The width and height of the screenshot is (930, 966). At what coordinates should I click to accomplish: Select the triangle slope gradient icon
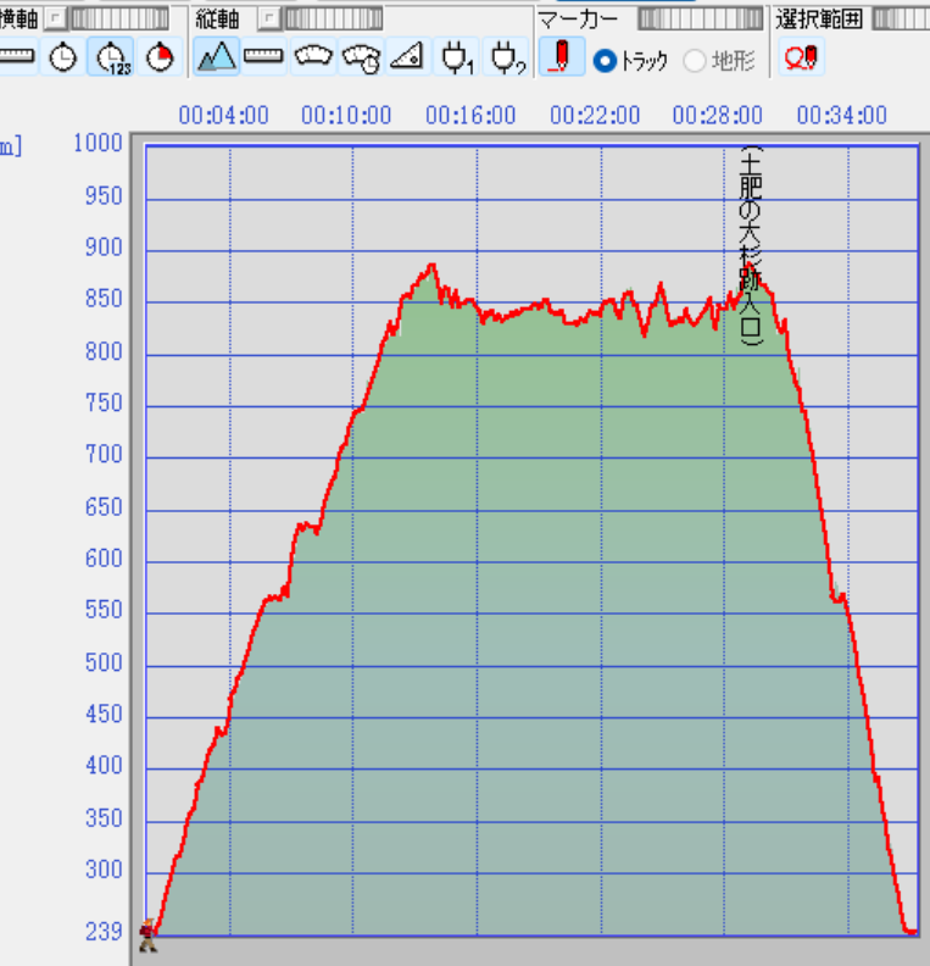coord(407,57)
